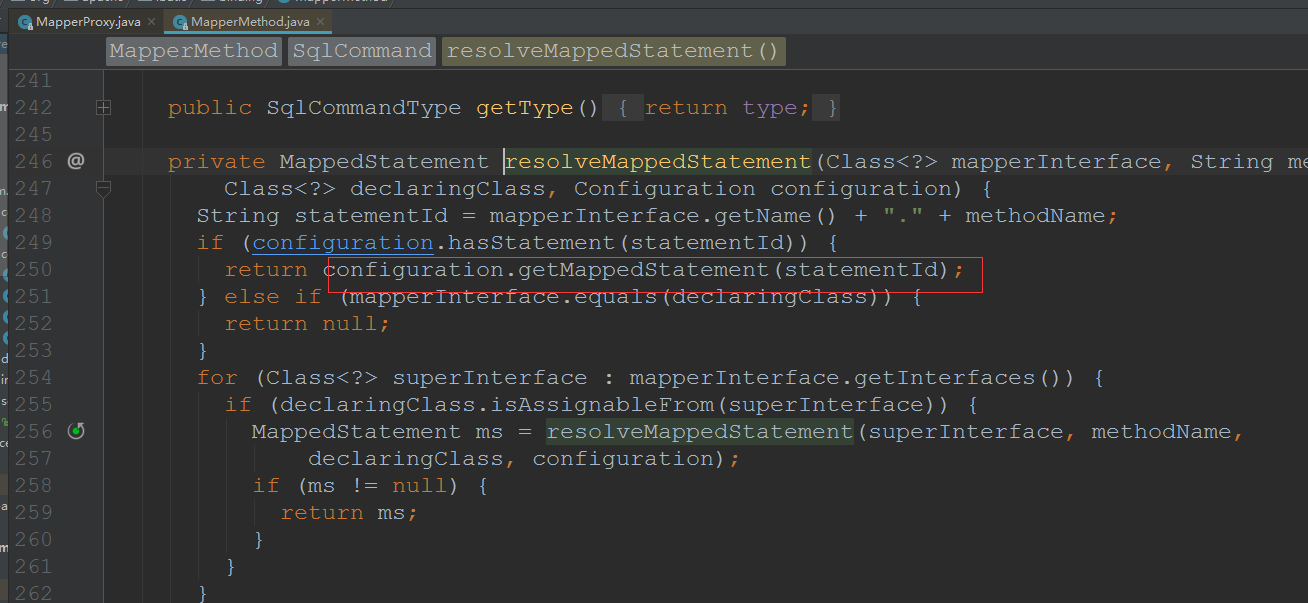Click line number 250 in the gutter
The image size is (1308, 603).
[x=34, y=269]
